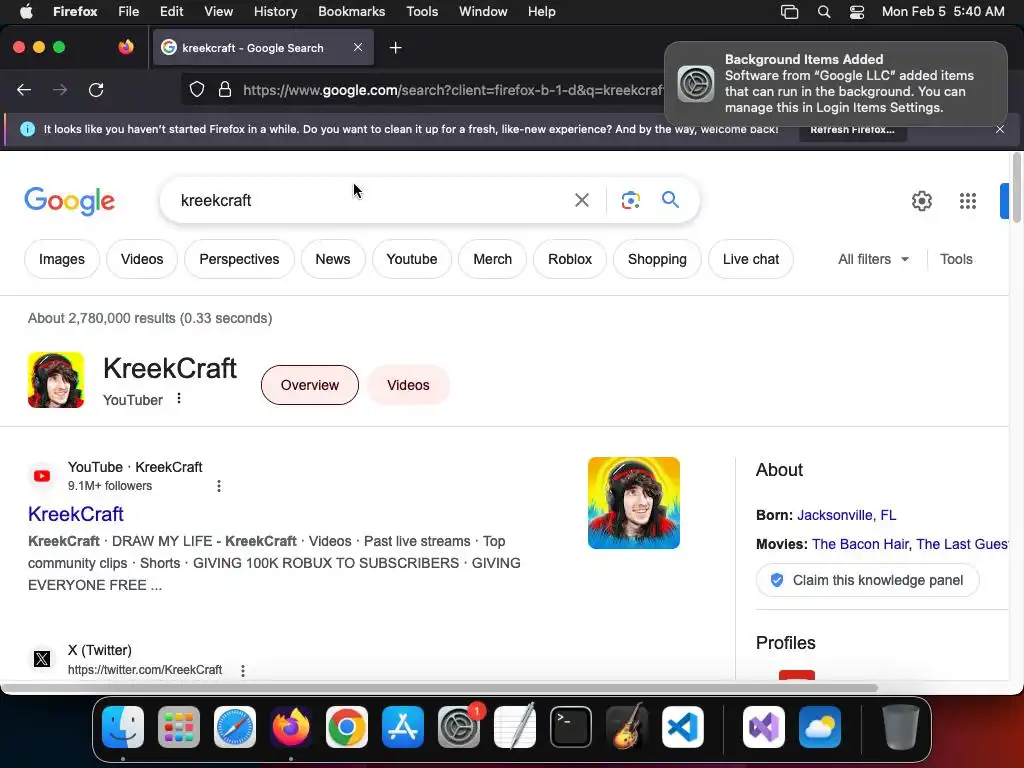Click the Refresh Firefox button
The height and width of the screenshot is (768, 1024).
pos(852,130)
